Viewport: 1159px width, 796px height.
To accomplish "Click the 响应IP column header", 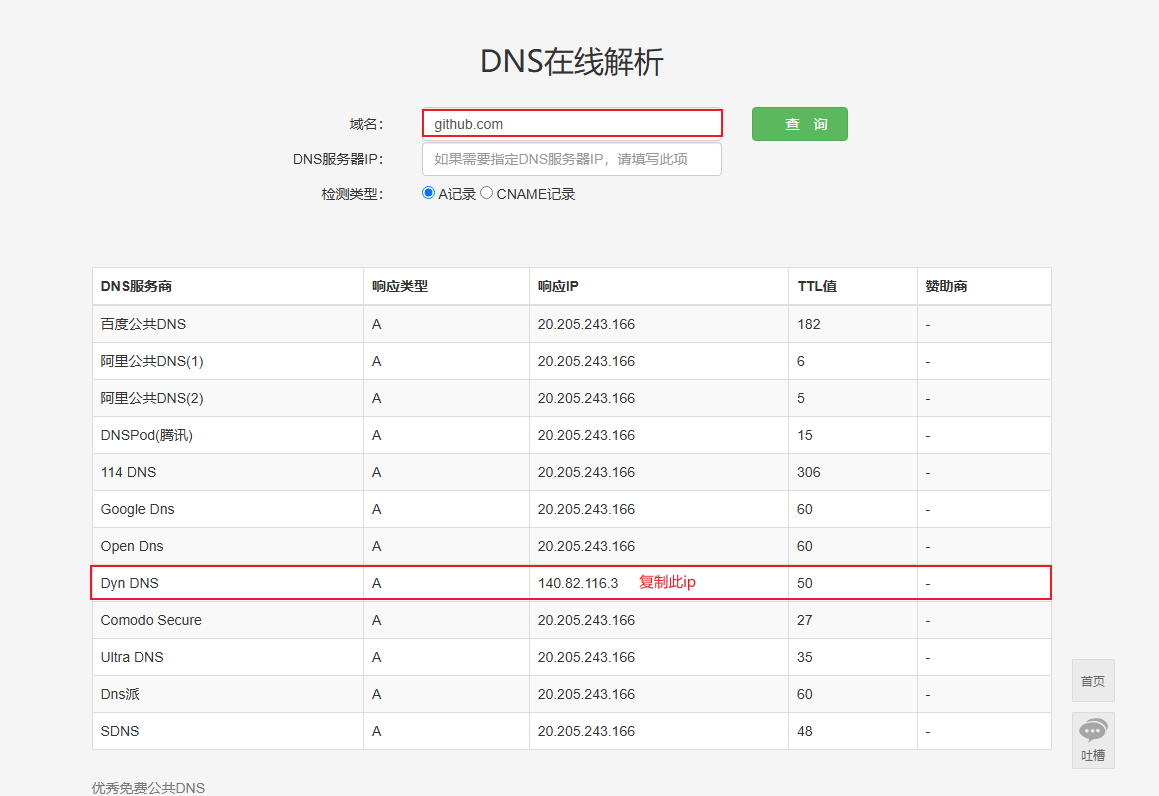I will (x=558, y=286).
